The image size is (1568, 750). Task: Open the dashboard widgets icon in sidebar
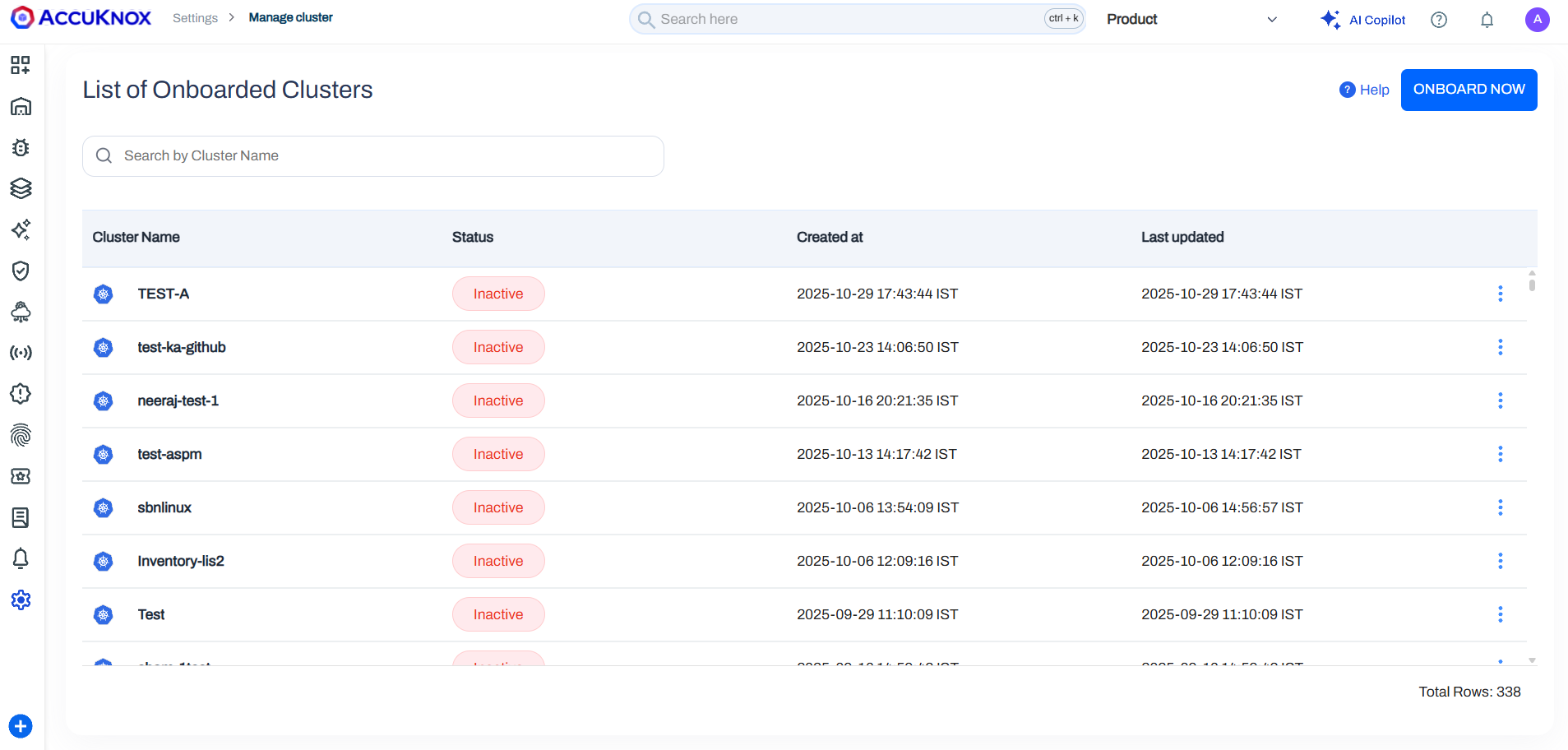pyautogui.click(x=21, y=65)
